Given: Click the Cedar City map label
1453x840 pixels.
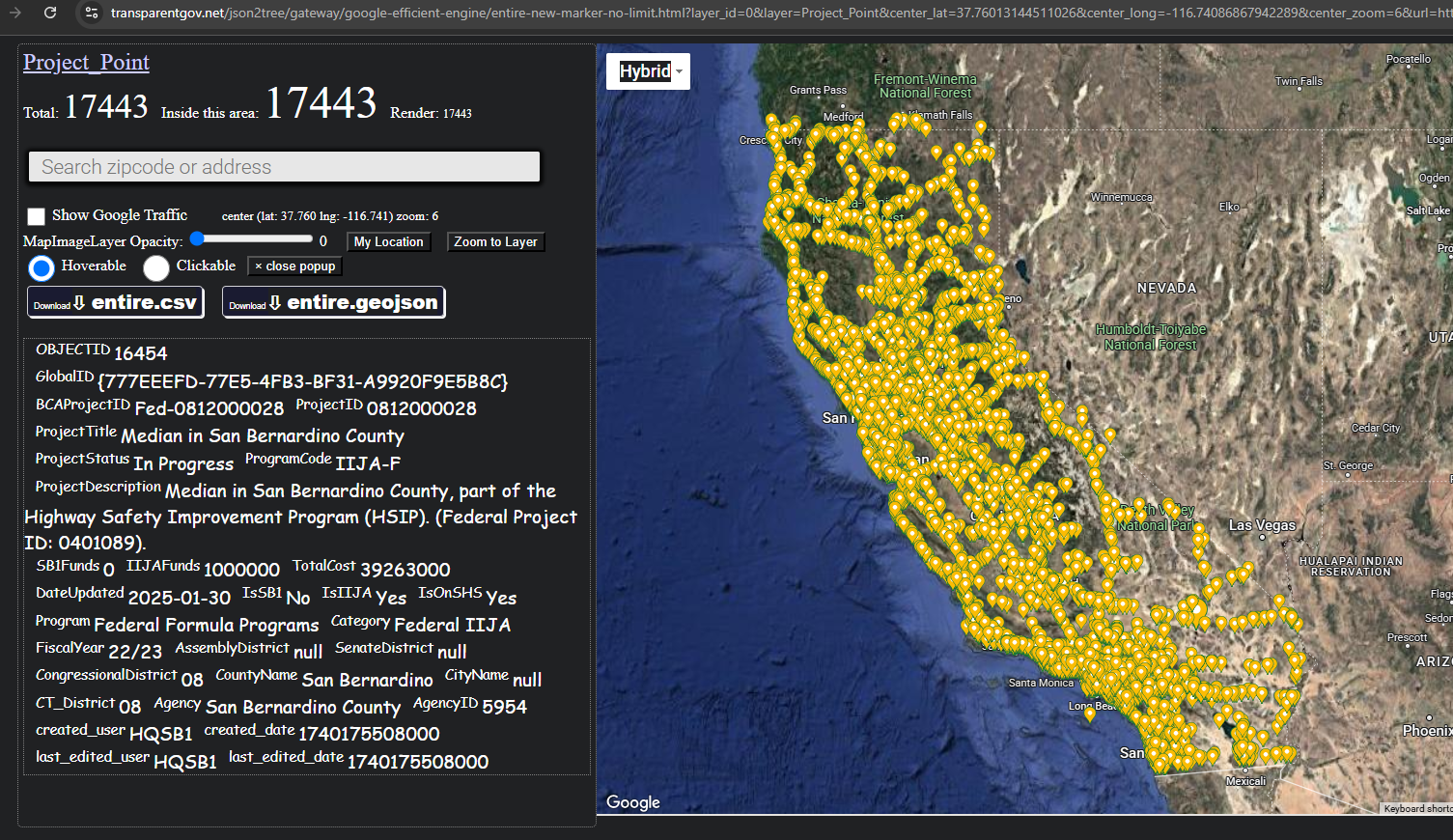Looking at the screenshot, I should tap(1376, 428).
